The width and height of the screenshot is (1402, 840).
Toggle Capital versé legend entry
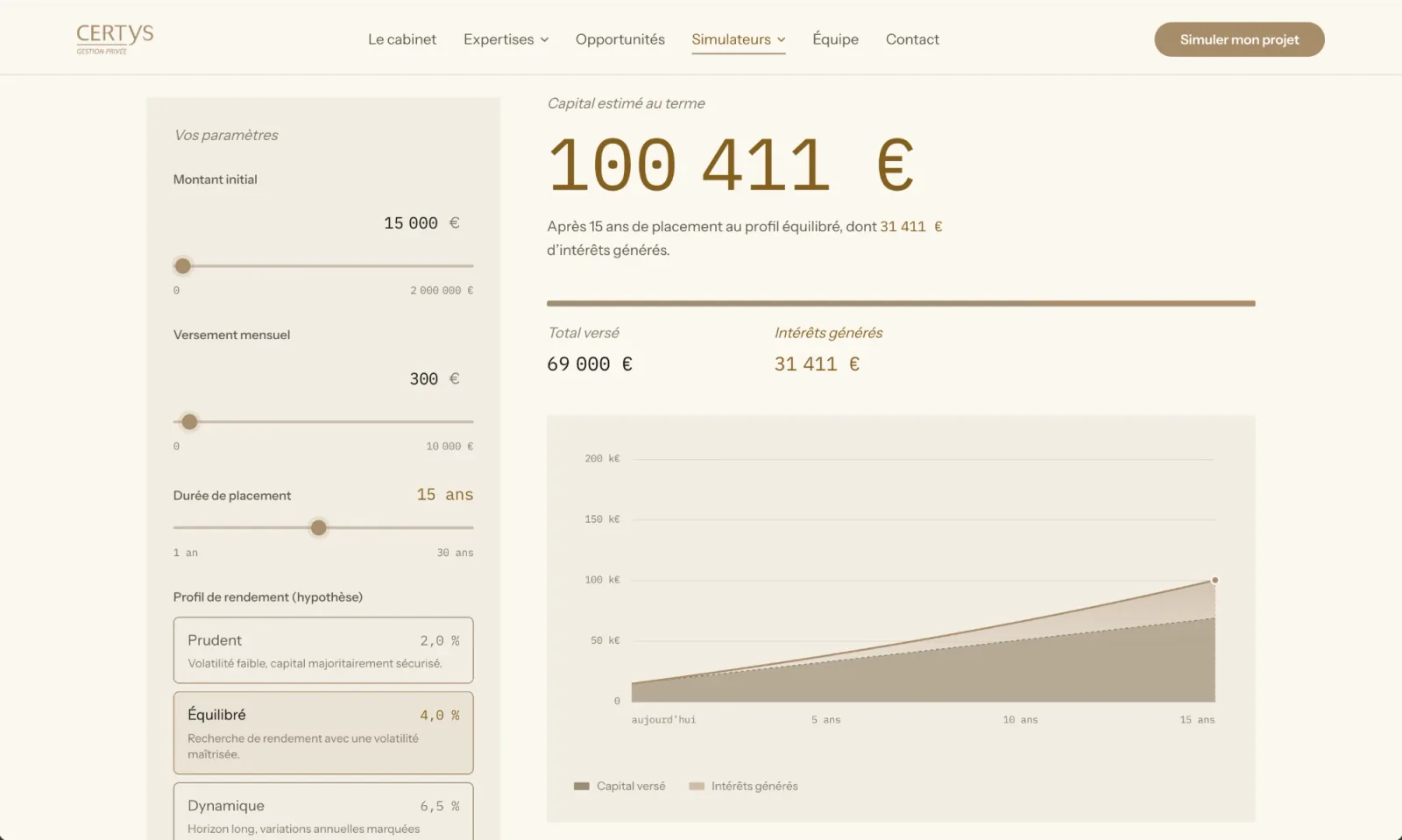[620, 786]
